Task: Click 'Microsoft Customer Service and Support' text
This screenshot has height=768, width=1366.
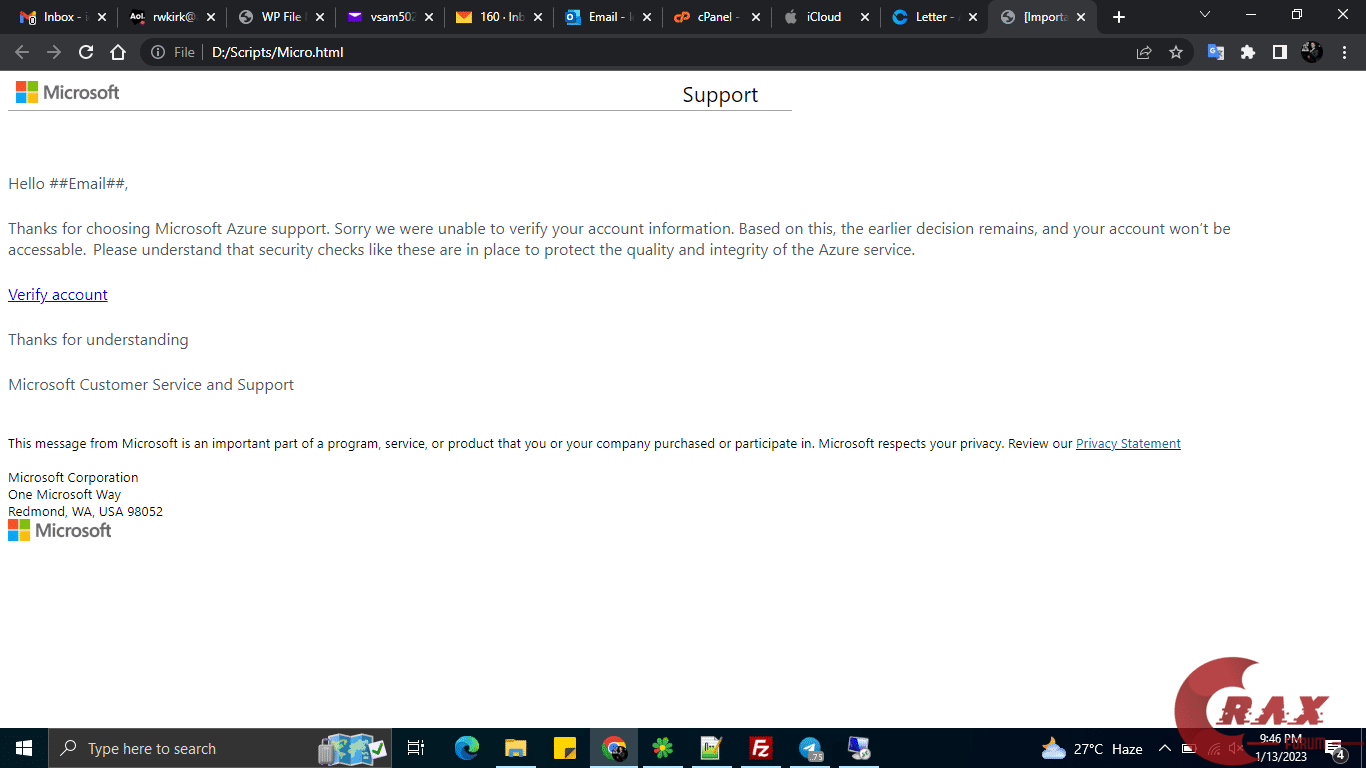Action: point(151,385)
